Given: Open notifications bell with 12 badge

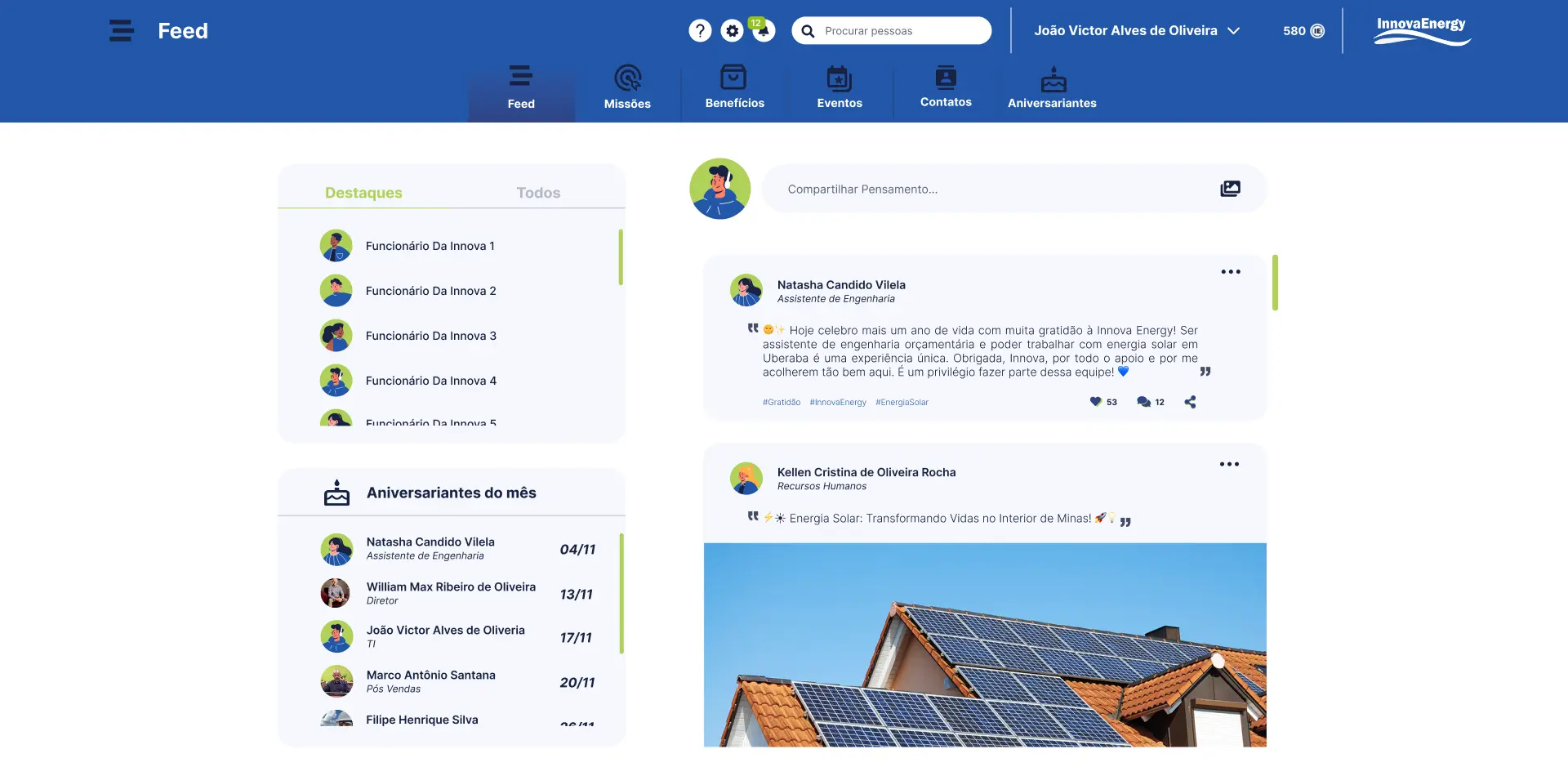Looking at the screenshot, I should [763, 30].
